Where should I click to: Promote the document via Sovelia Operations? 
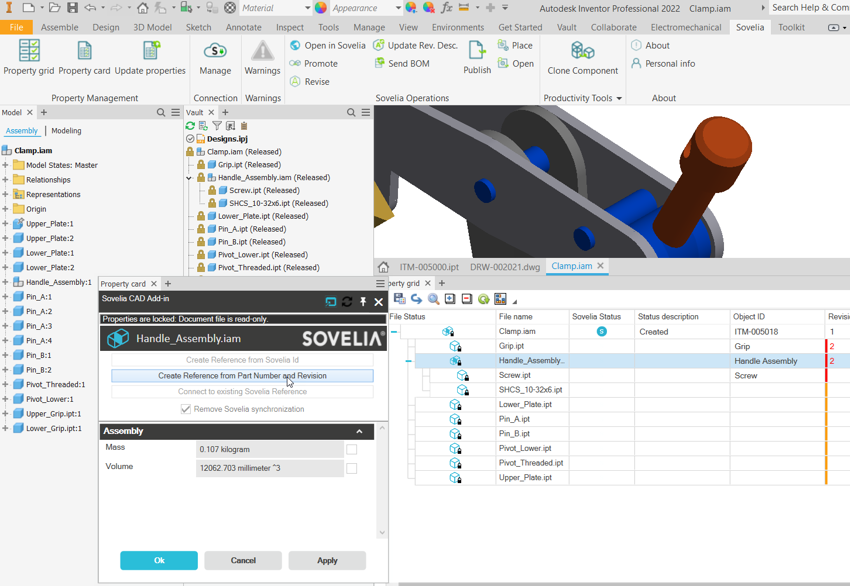(x=314, y=63)
